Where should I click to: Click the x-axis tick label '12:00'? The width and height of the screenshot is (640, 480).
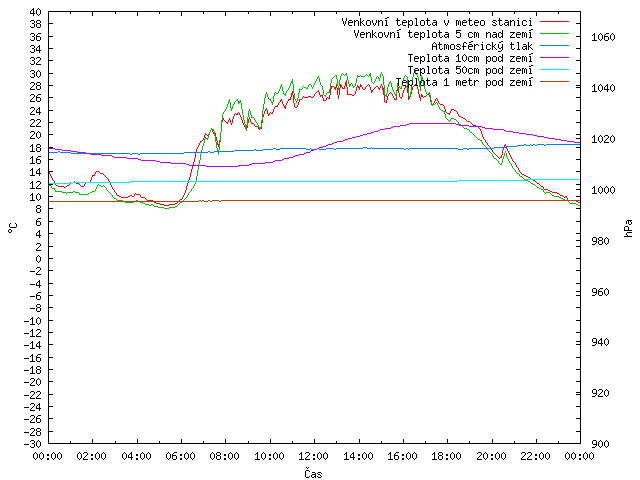click(313, 456)
